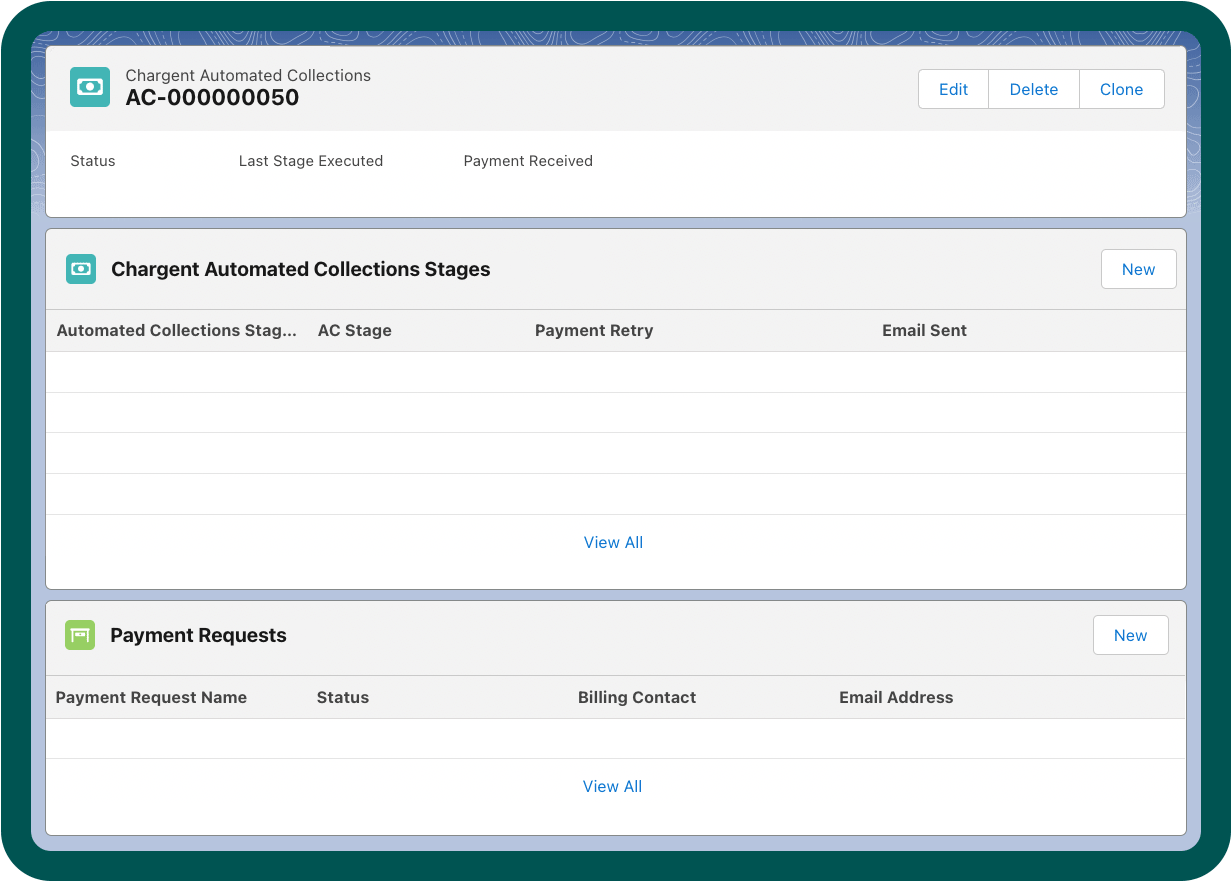The image size is (1232, 882).
Task: Click the Automated Collections Stag... column header
Action: tap(177, 330)
